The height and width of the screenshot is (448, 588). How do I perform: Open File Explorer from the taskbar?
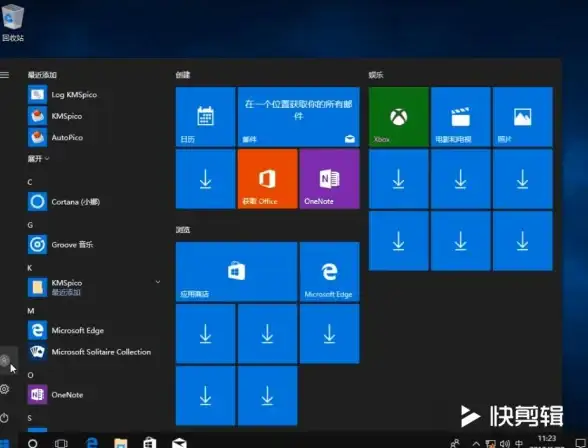(x=120, y=443)
